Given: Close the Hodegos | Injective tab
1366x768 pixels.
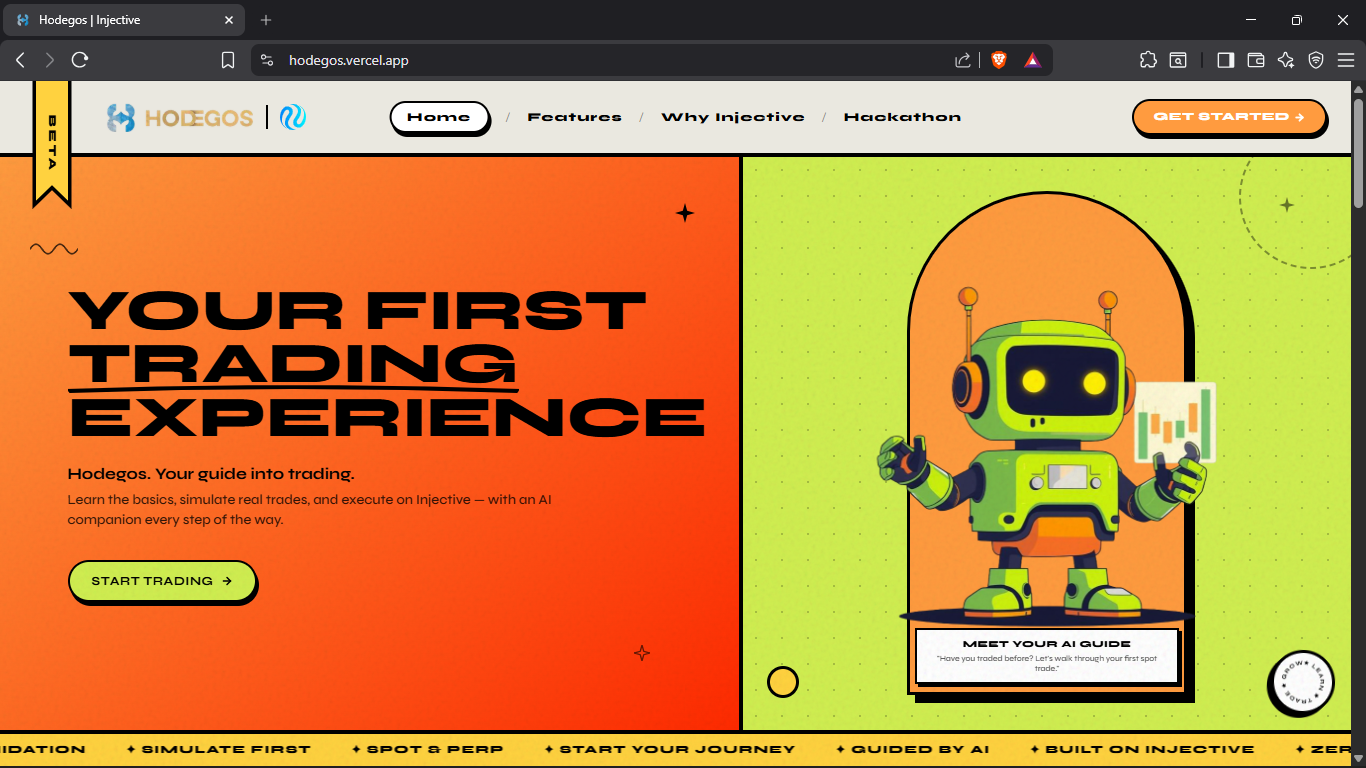Looking at the screenshot, I should point(229,20).
